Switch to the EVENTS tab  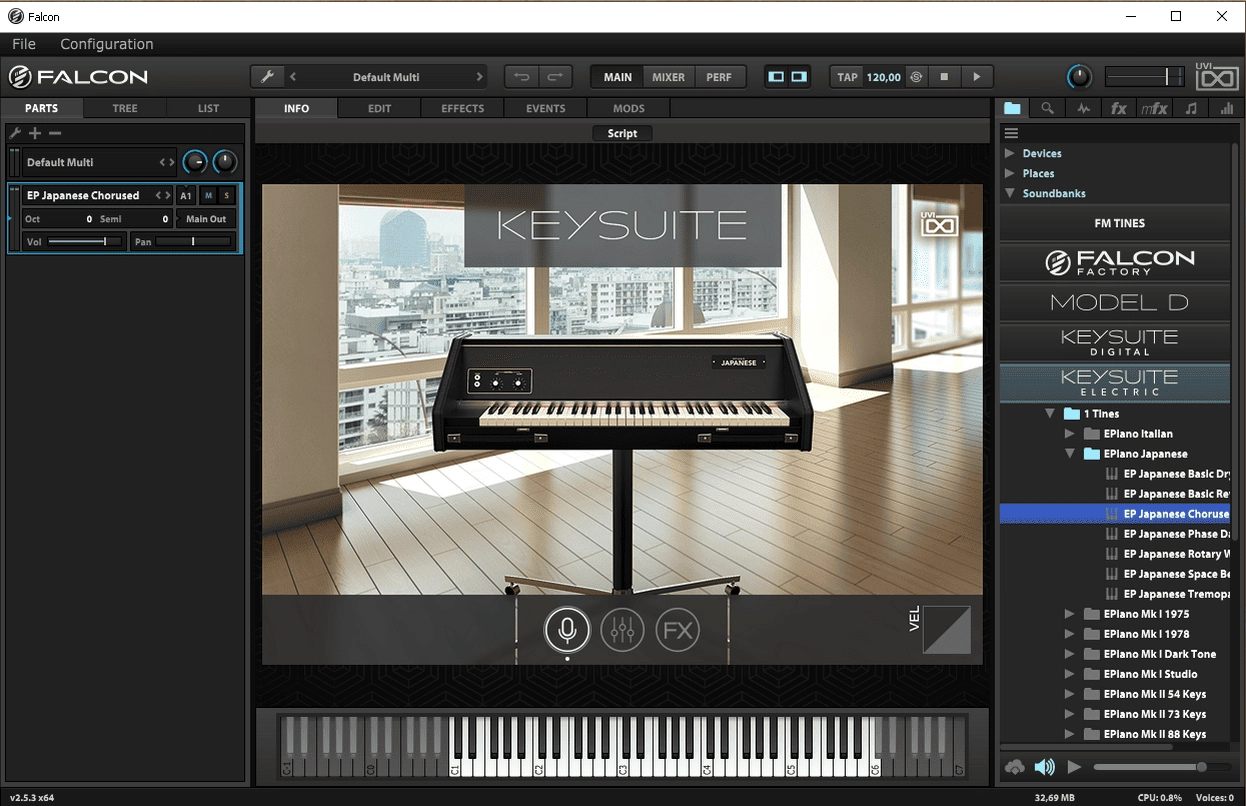(x=546, y=108)
